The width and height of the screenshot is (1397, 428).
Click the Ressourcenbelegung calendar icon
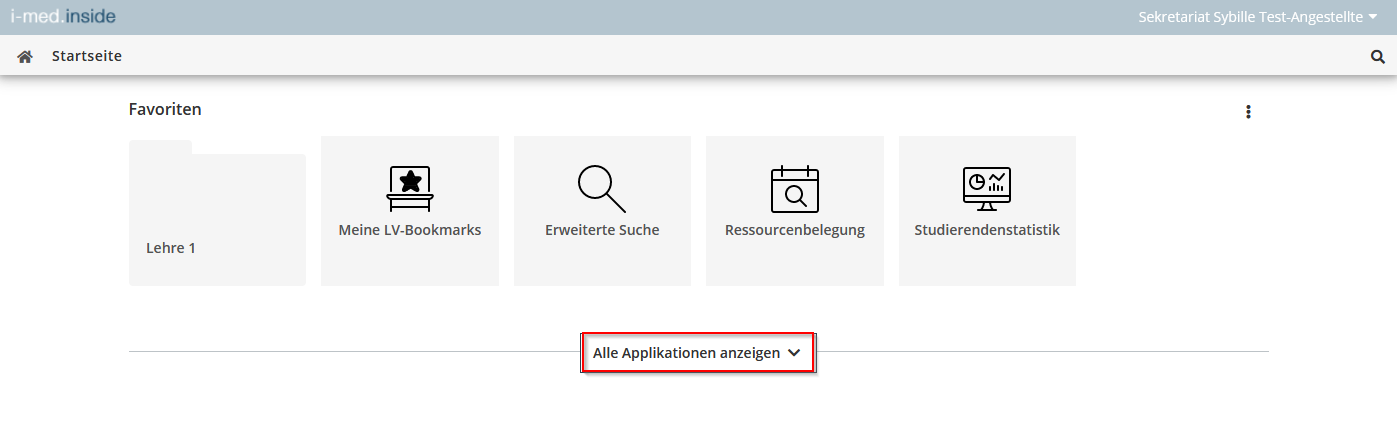click(x=795, y=188)
